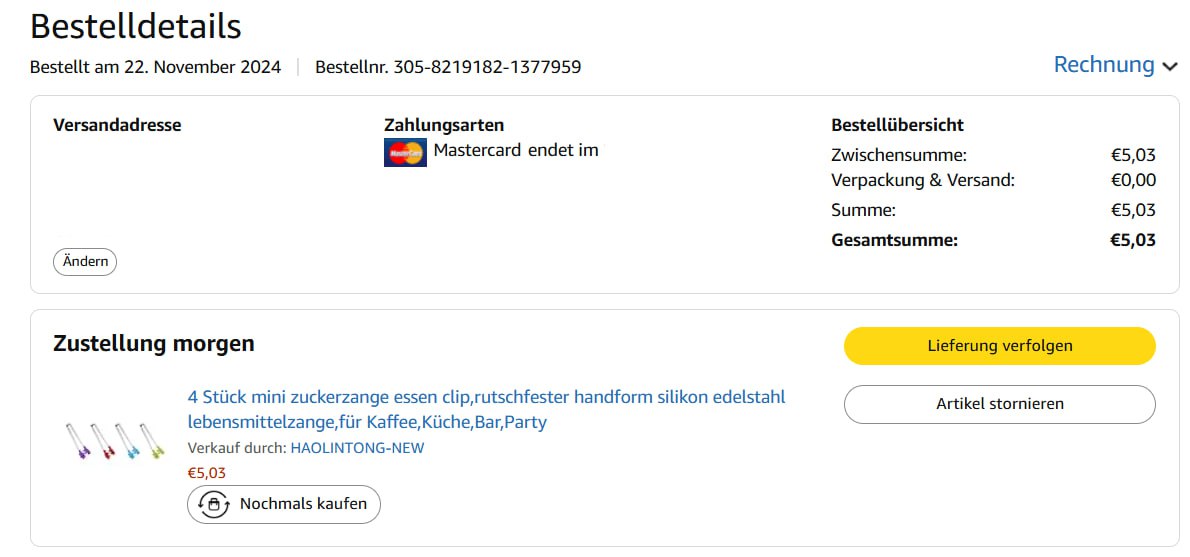Click the Zustellung morgen heading
The image size is (1190, 557).
pos(154,344)
